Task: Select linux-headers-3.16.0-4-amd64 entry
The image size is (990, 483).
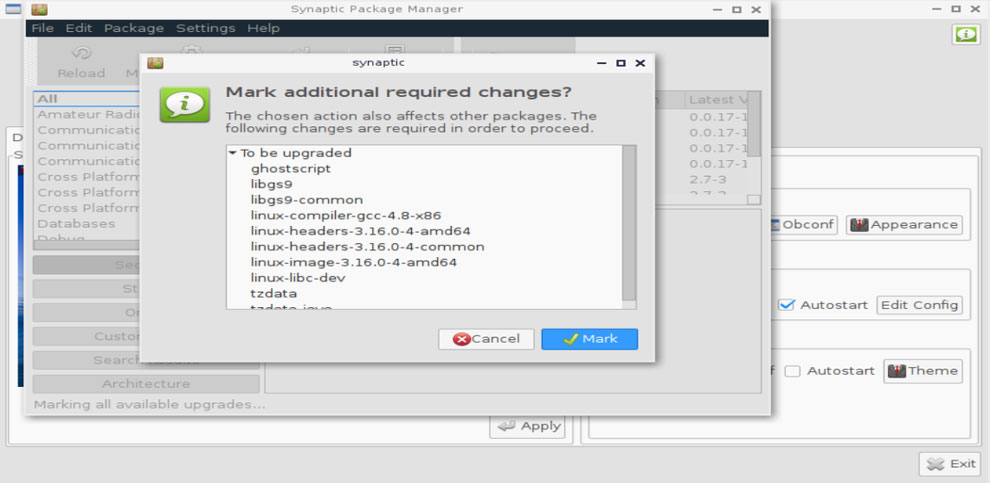Action: (x=360, y=231)
